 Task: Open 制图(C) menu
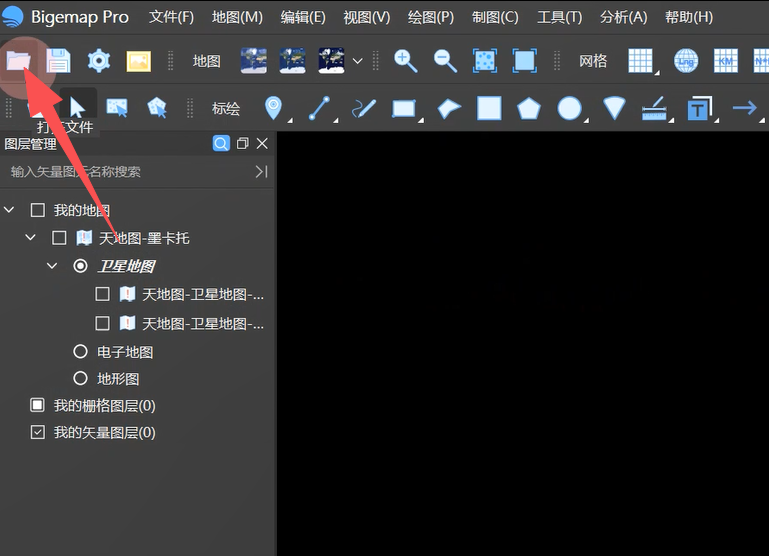pyautogui.click(x=495, y=17)
